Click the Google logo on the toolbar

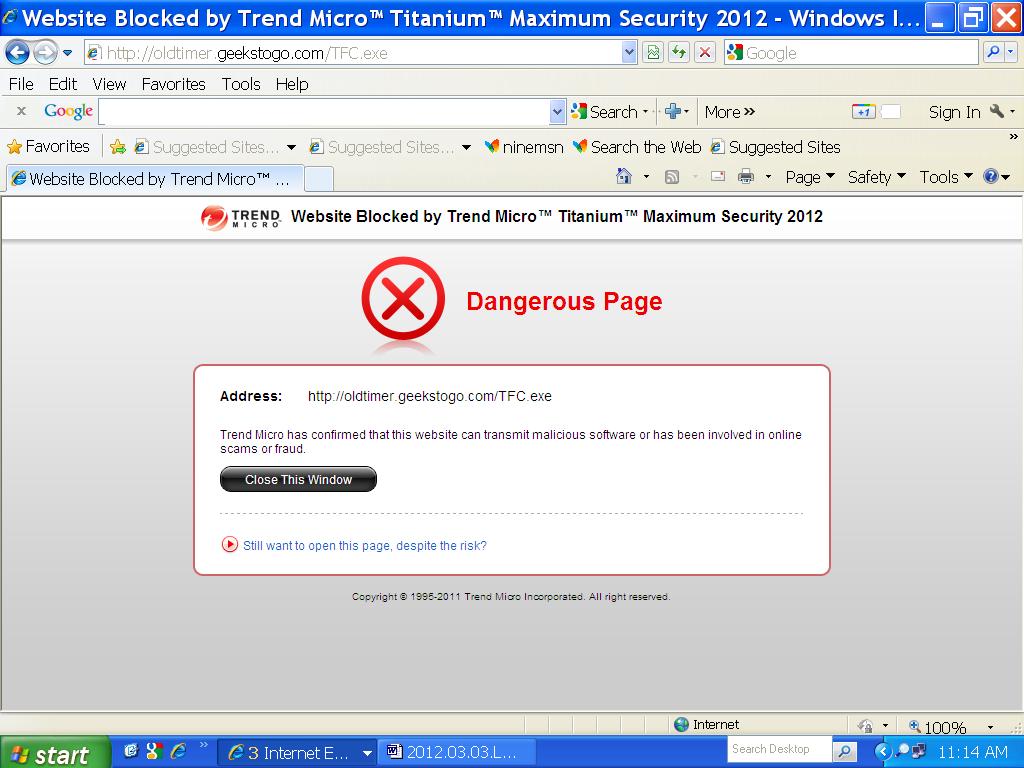coord(69,112)
